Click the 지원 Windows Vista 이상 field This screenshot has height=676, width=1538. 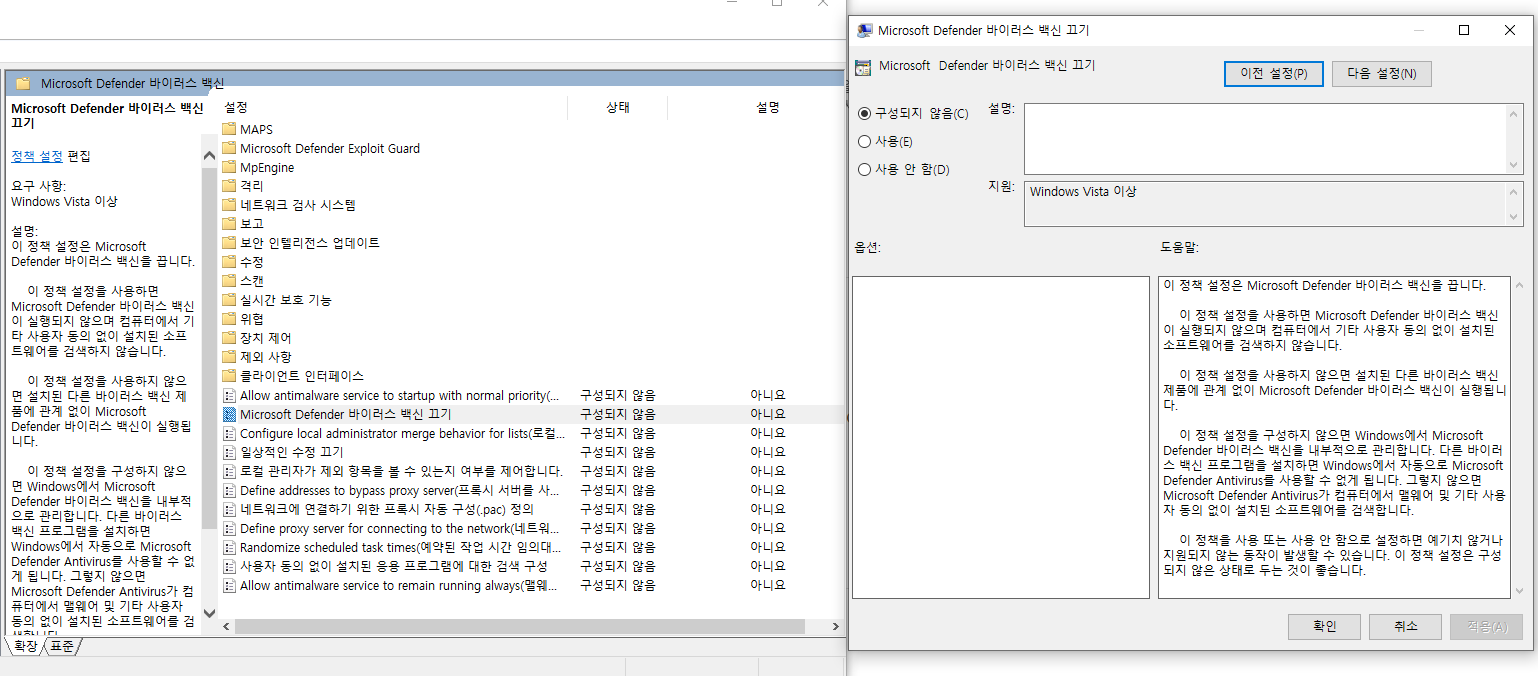[x=1265, y=204]
